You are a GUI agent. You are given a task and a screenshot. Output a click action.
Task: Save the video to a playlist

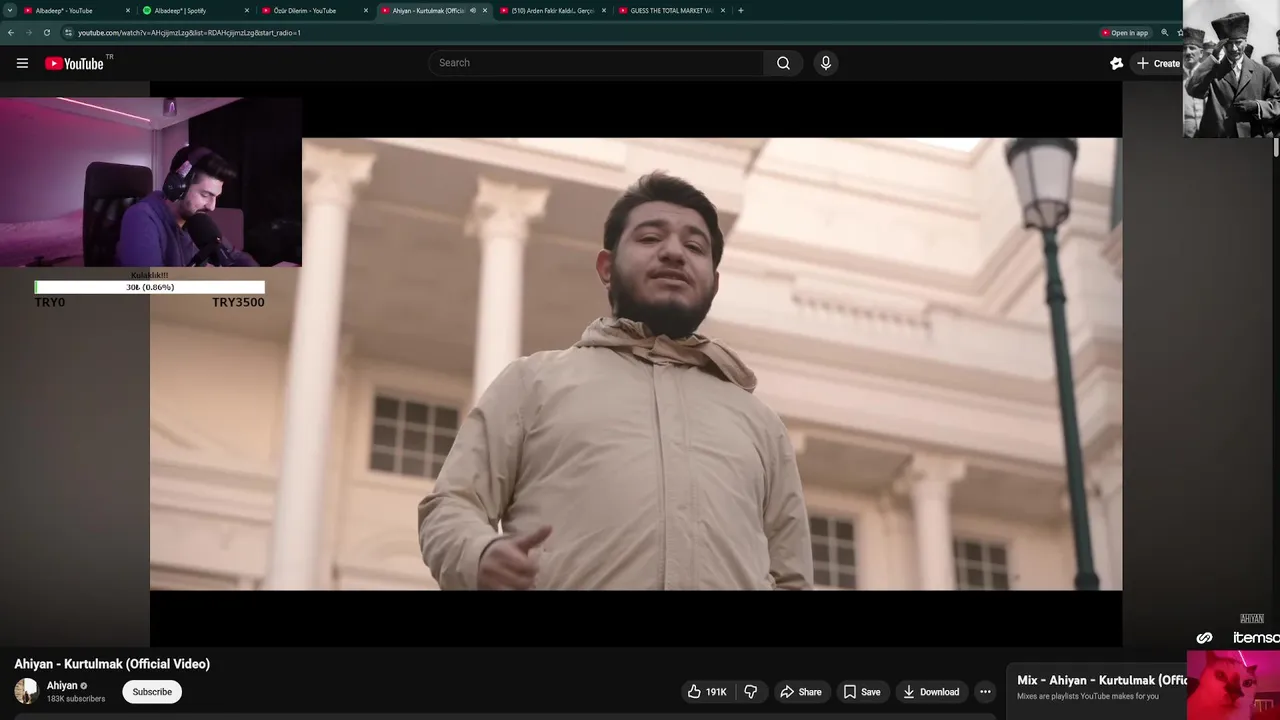[x=861, y=692]
